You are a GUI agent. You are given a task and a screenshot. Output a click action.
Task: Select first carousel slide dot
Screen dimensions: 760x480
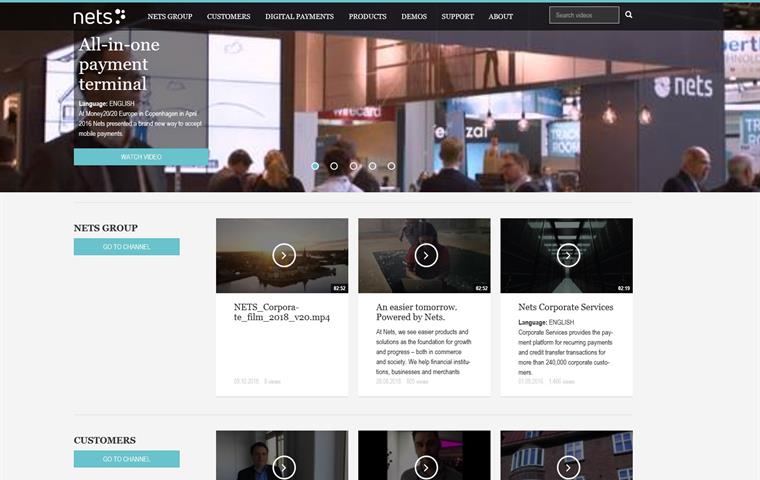click(x=315, y=166)
